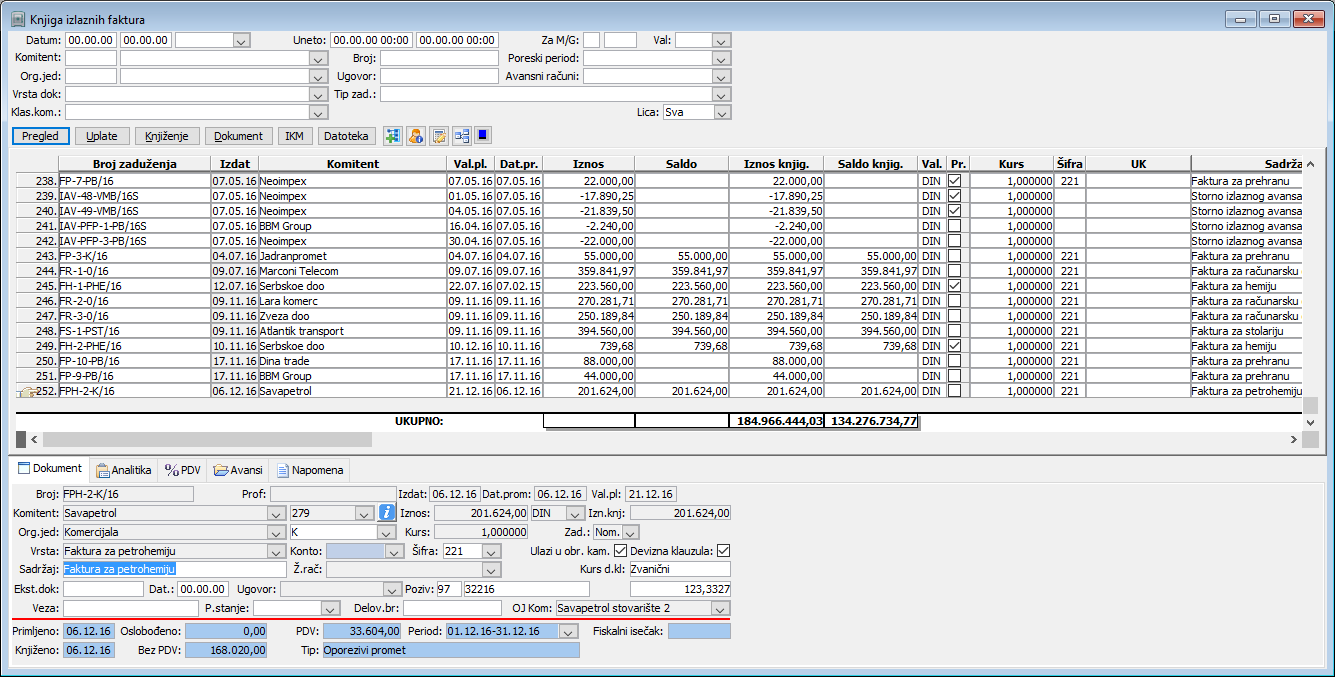Click the Knjiga izlaznih faktura title bar icon
This screenshot has height=677, width=1335.
(17, 17)
